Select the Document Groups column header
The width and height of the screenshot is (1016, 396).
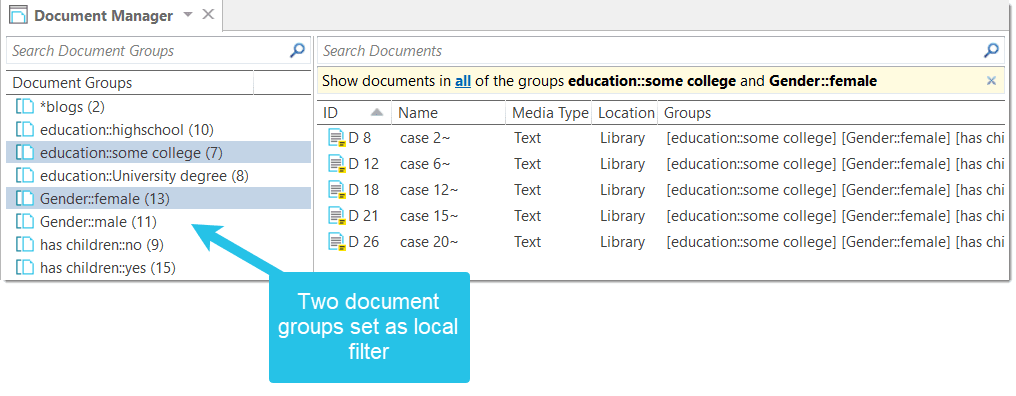point(130,83)
